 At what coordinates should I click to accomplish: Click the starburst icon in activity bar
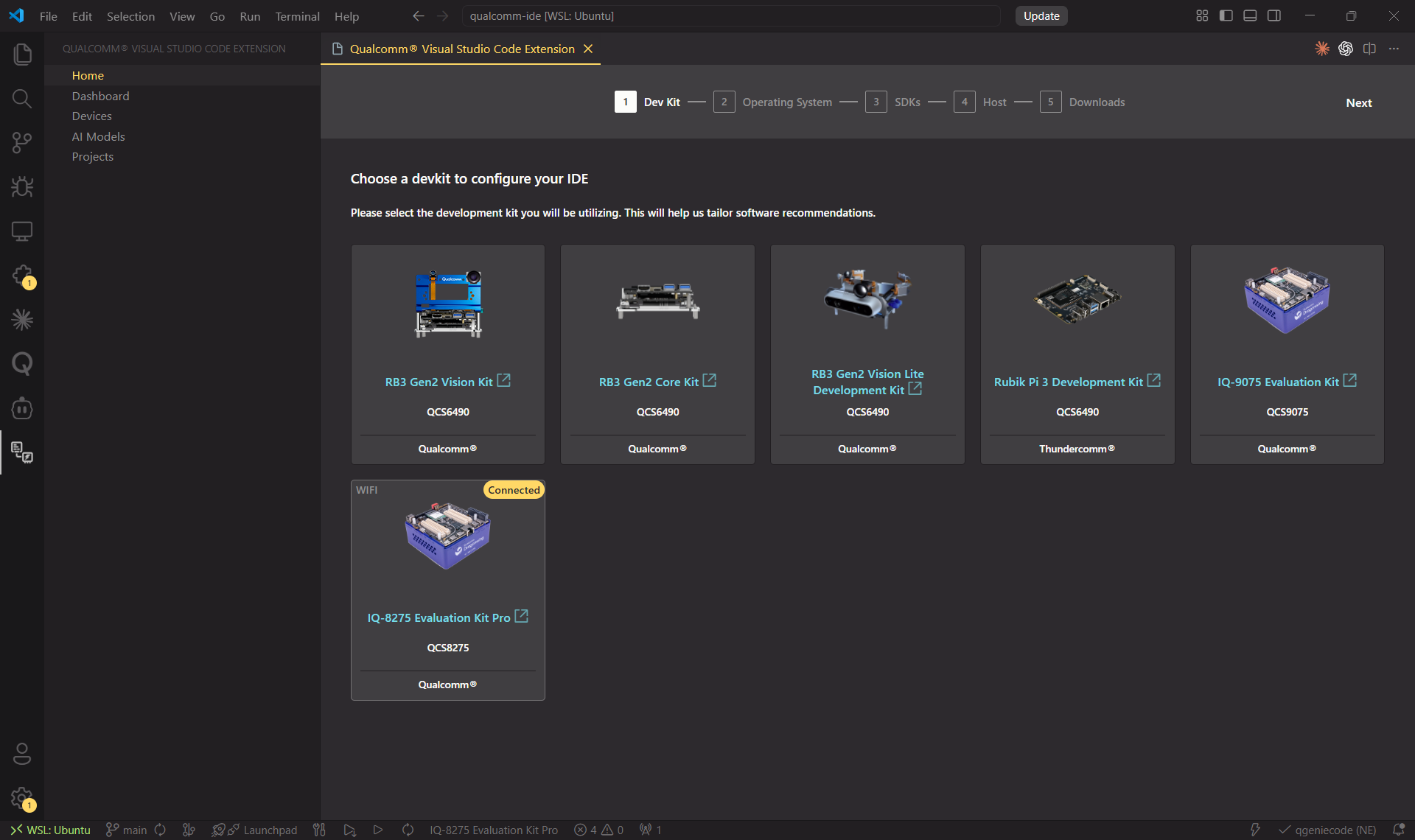(22, 319)
